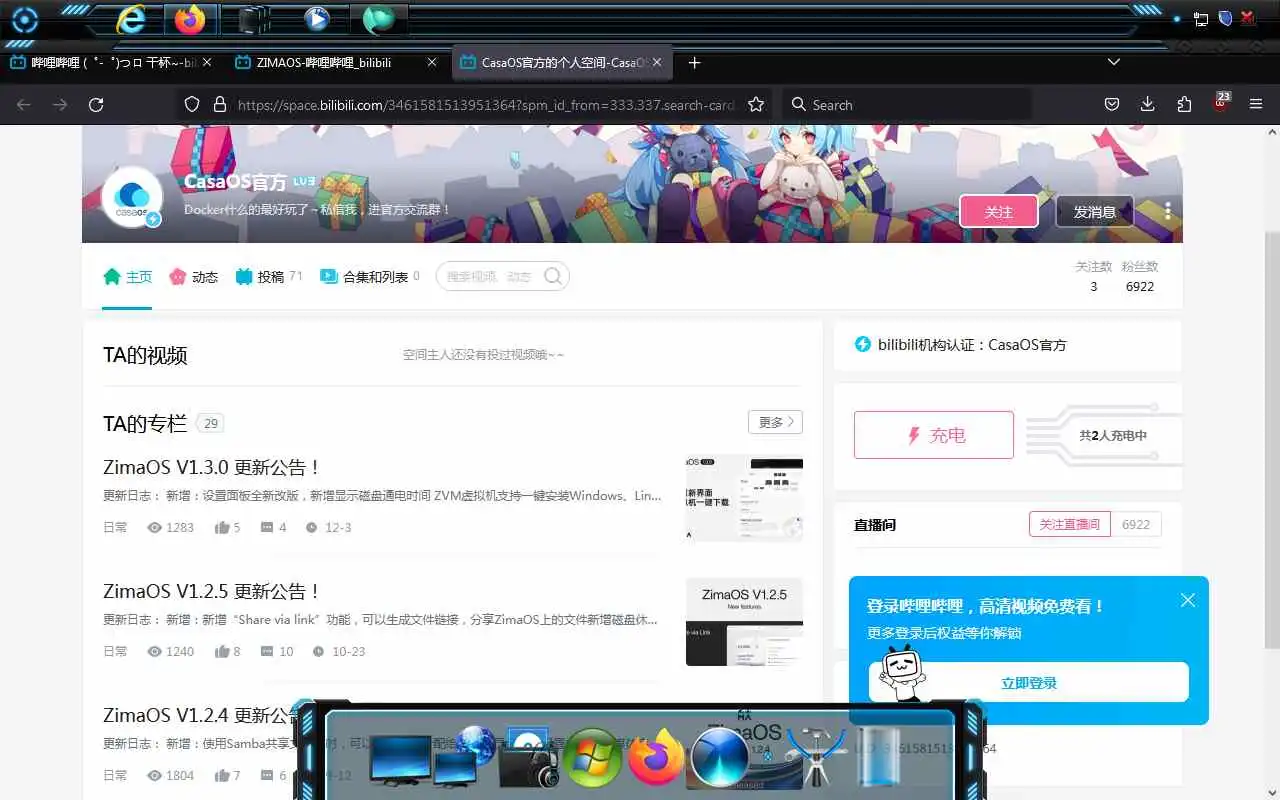The height and width of the screenshot is (800, 1280).
Task: Open the Firefox hamburger application menu
Action: point(1256,104)
